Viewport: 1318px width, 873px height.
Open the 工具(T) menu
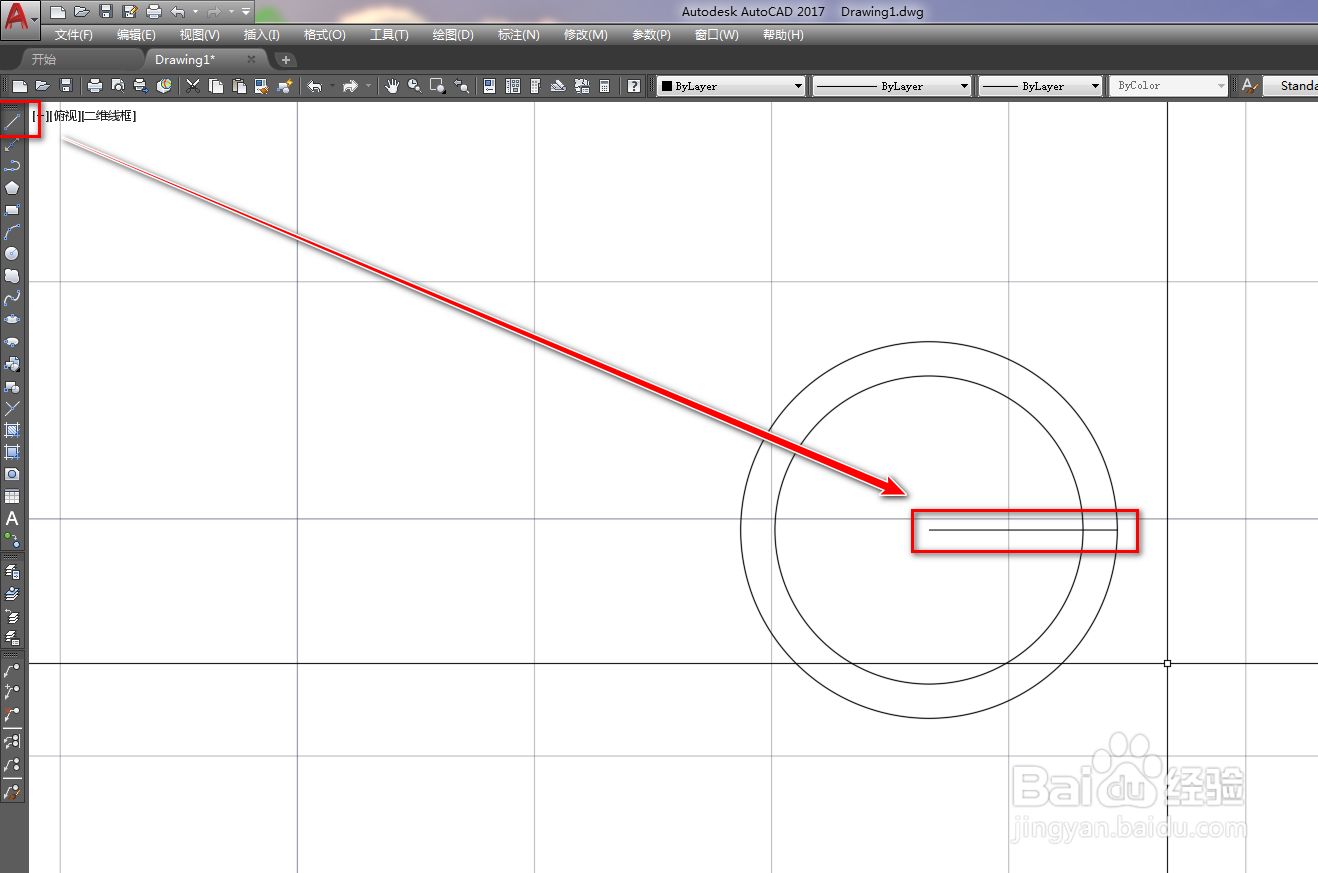click(389, 35)
